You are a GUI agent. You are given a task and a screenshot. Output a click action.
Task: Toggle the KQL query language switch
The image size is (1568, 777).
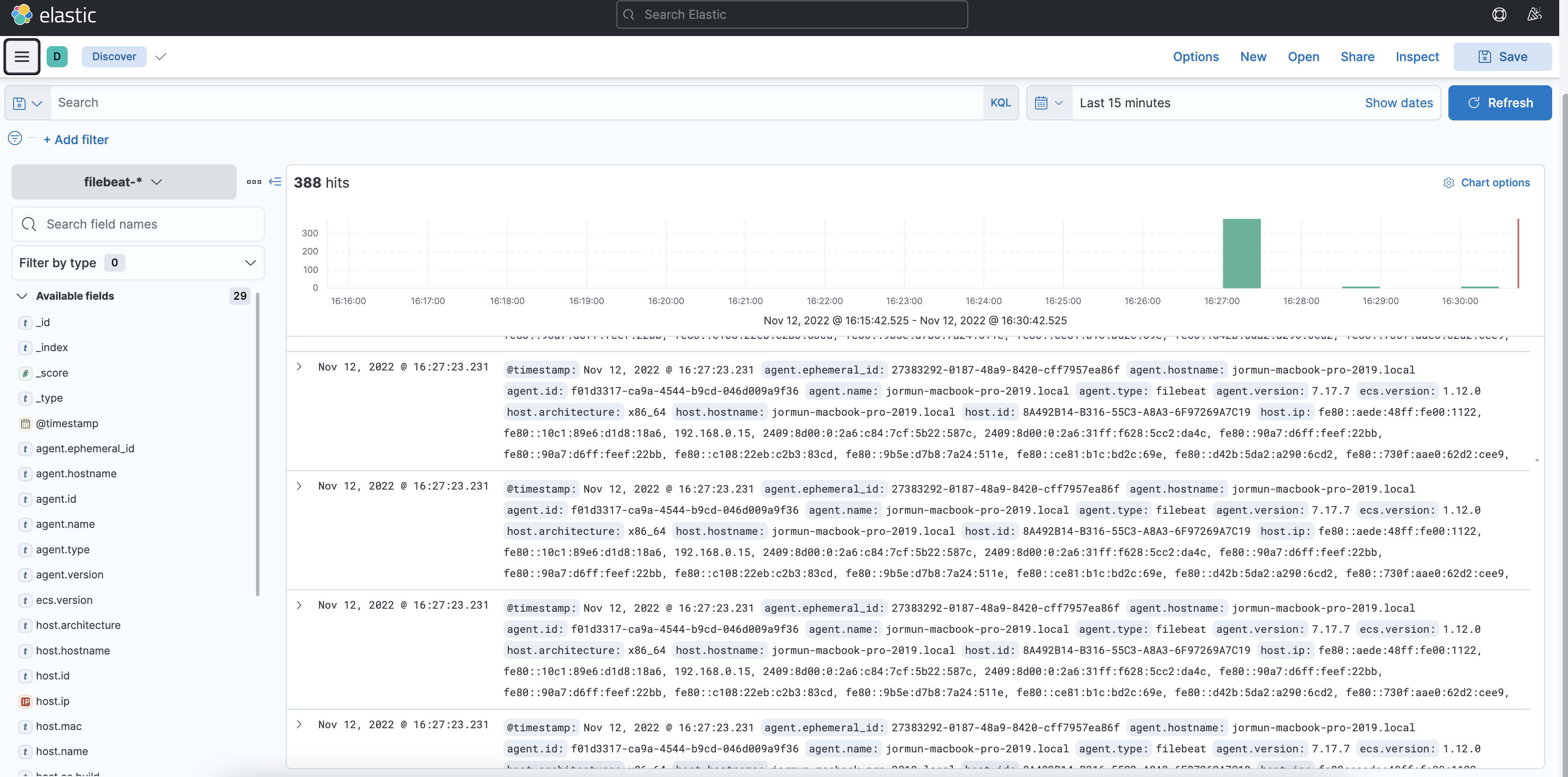point(1000,103)
